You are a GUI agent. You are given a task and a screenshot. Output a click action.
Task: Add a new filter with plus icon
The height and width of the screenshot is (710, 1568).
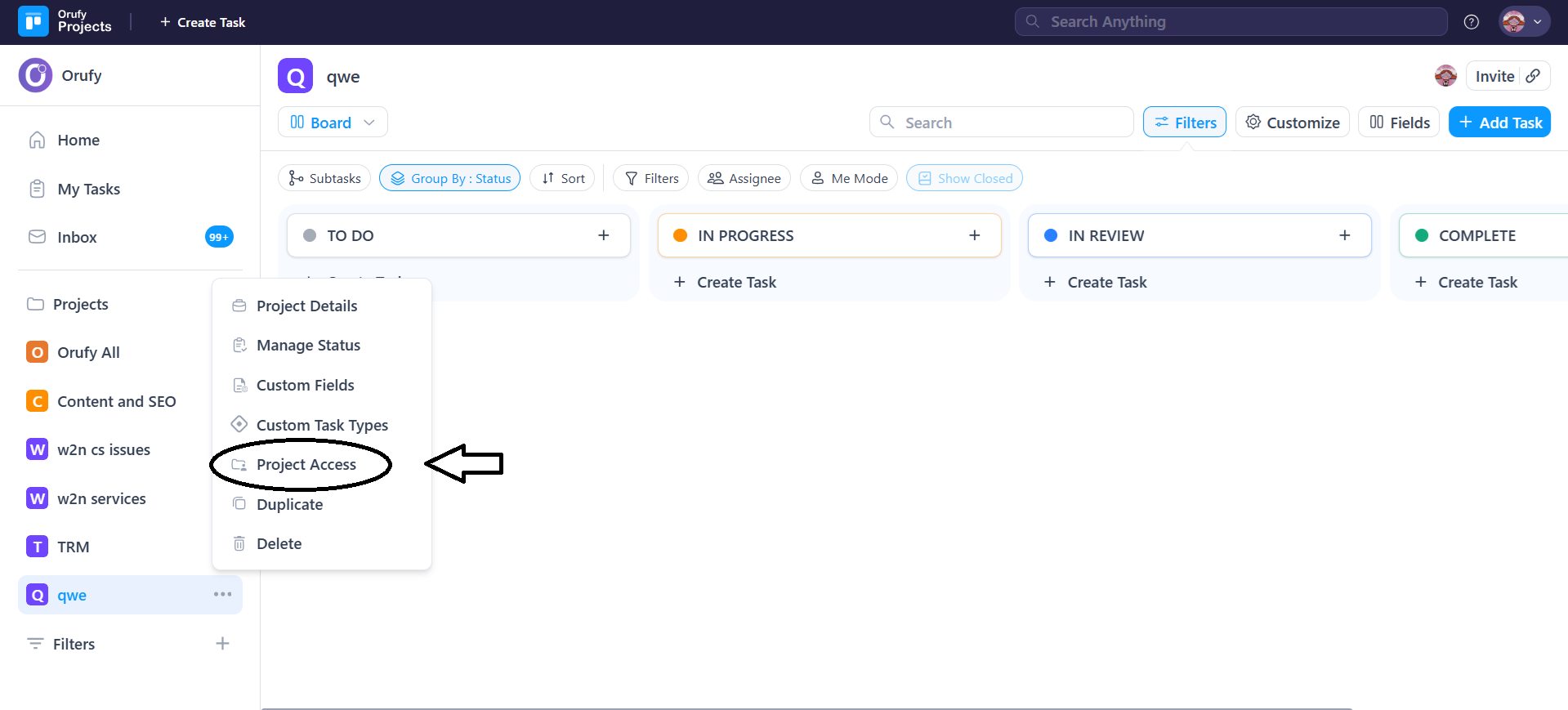(222, 644)
